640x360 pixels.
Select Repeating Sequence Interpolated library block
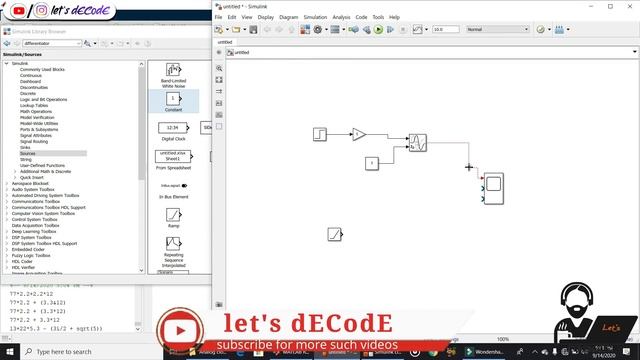coord(173,252)
